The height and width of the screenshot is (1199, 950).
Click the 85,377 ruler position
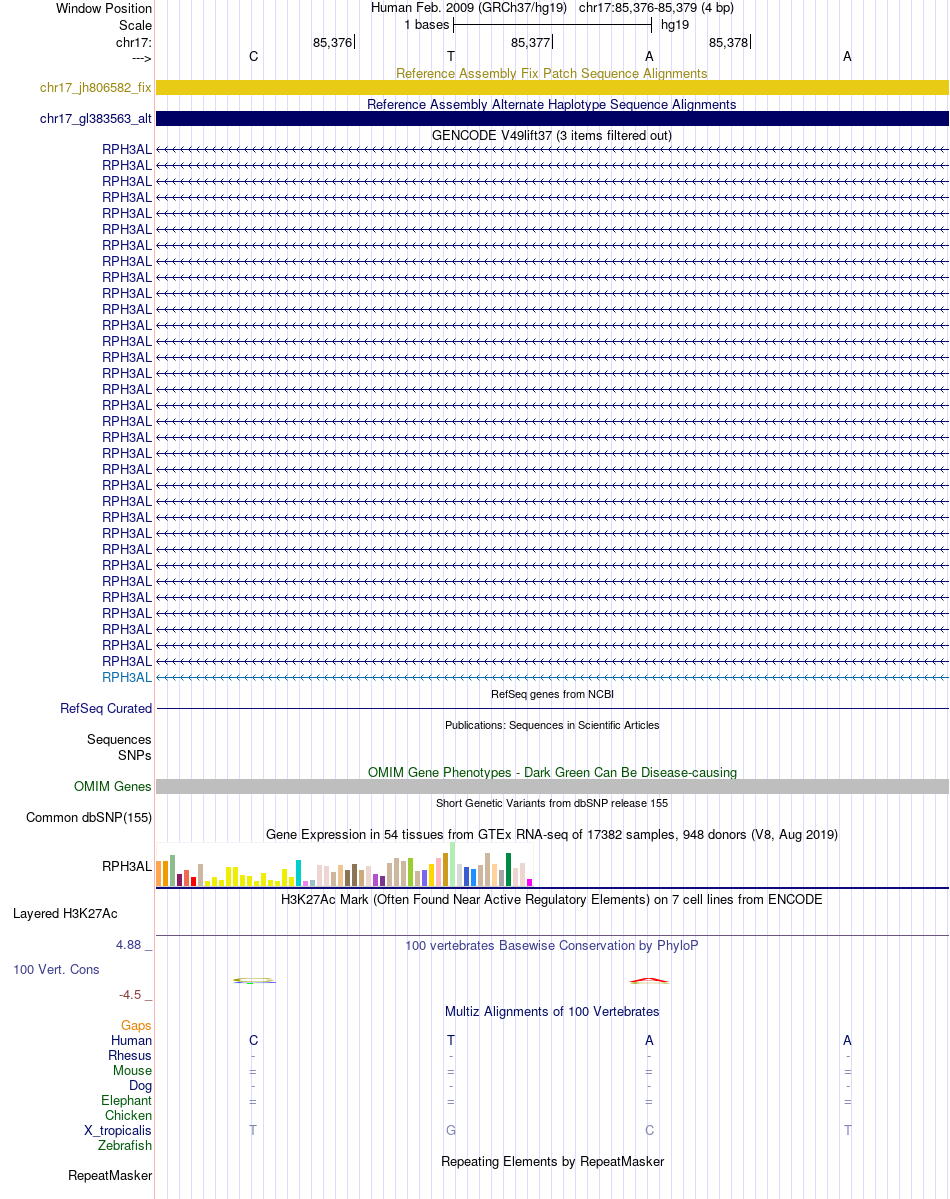(531, 43)
